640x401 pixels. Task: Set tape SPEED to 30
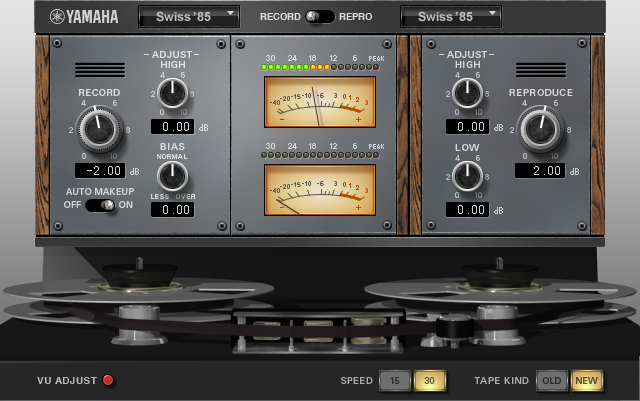(x=429, y=381)
